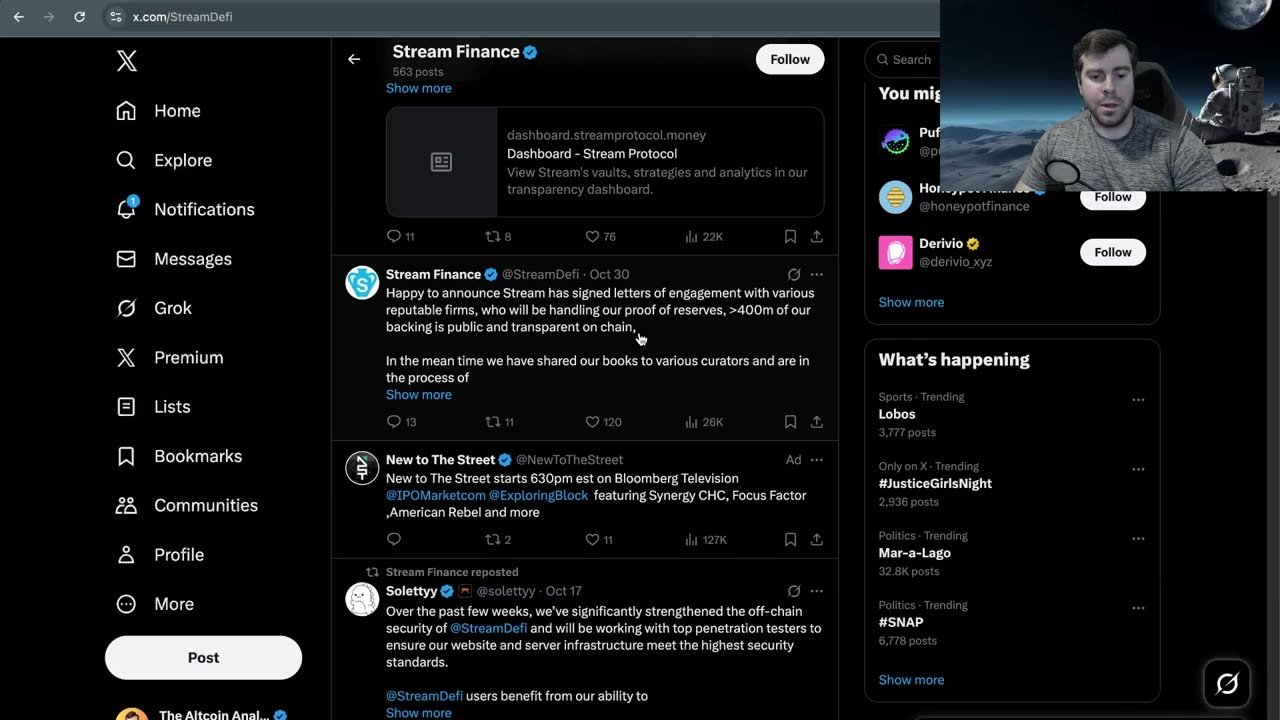Open Premium from the sidebar
Screen dimensions: 1280x720
click(x=170, y=357)
